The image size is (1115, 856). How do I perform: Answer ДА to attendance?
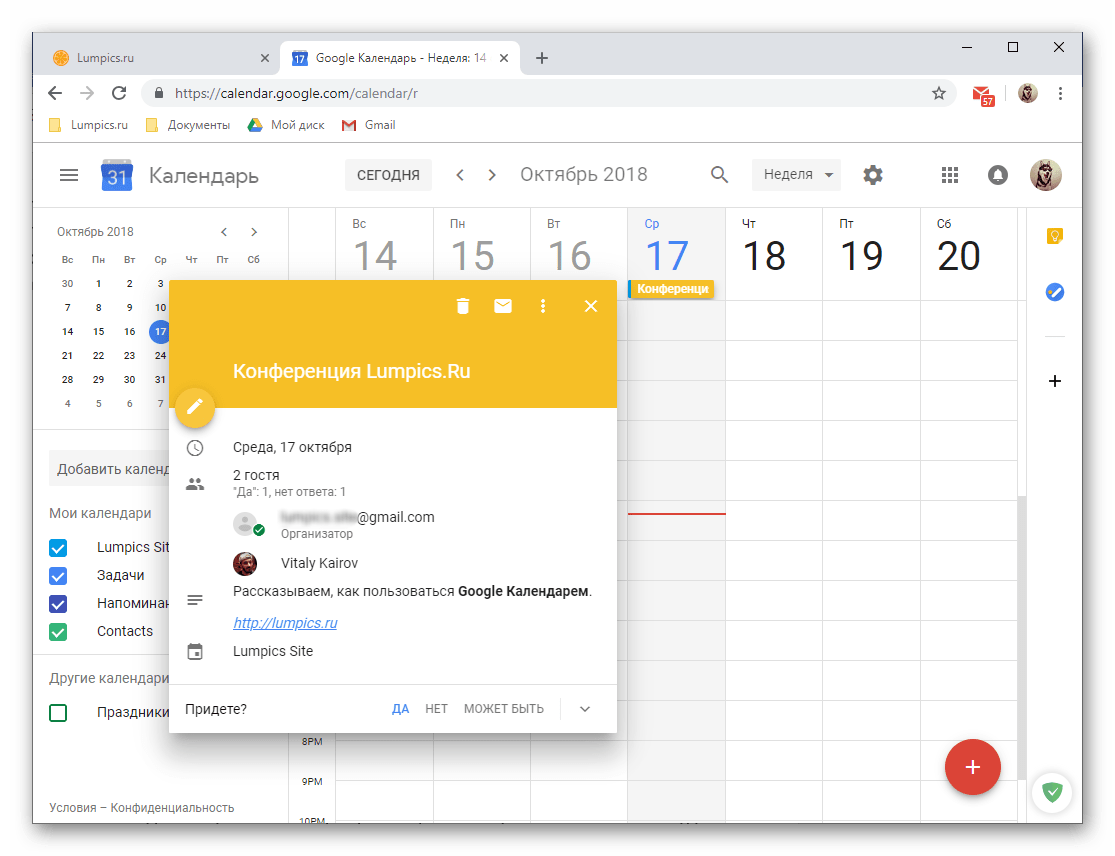click(x=400, y=709)
